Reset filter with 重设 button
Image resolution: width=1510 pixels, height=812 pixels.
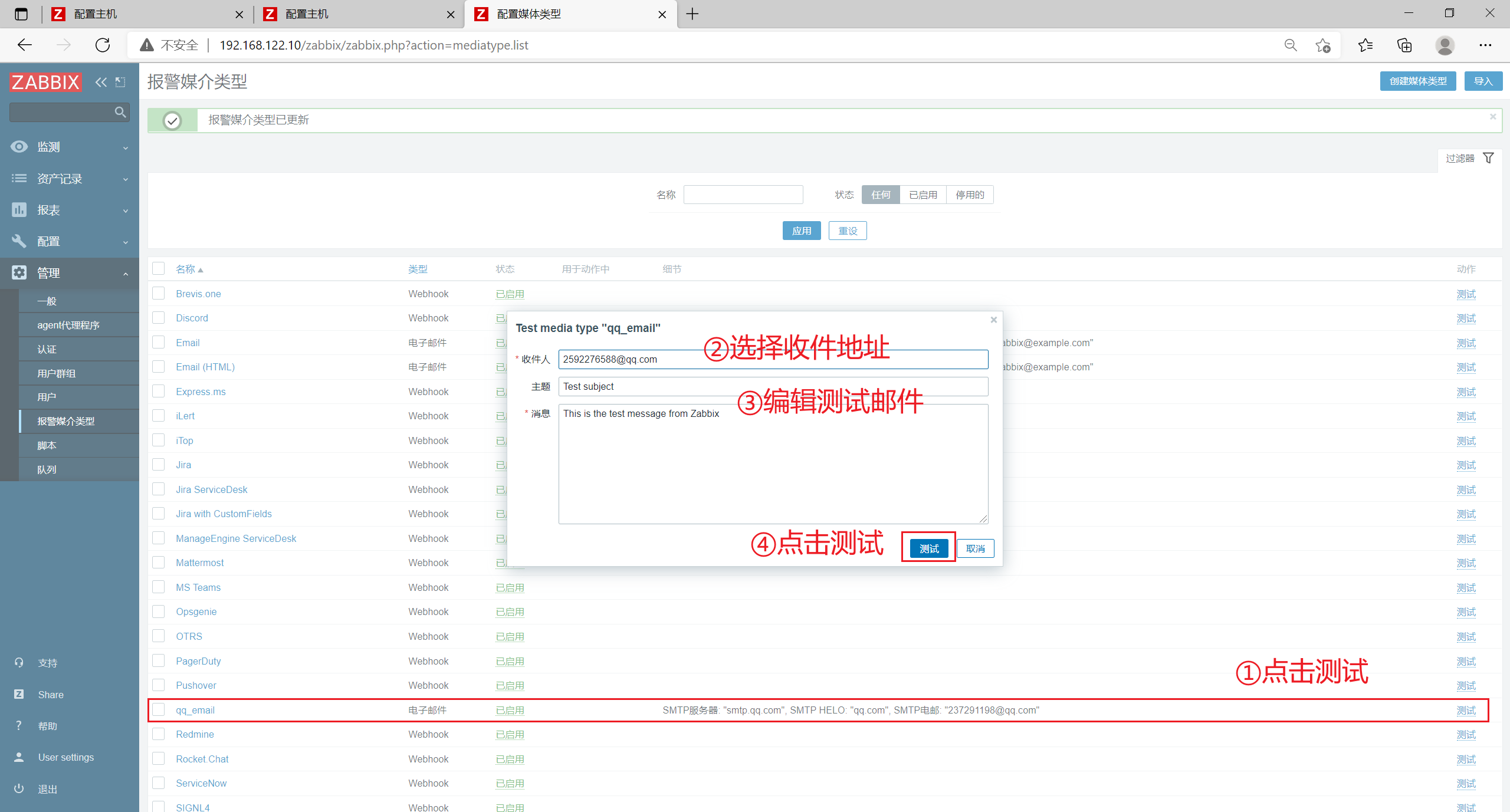(x=848, y=231)
